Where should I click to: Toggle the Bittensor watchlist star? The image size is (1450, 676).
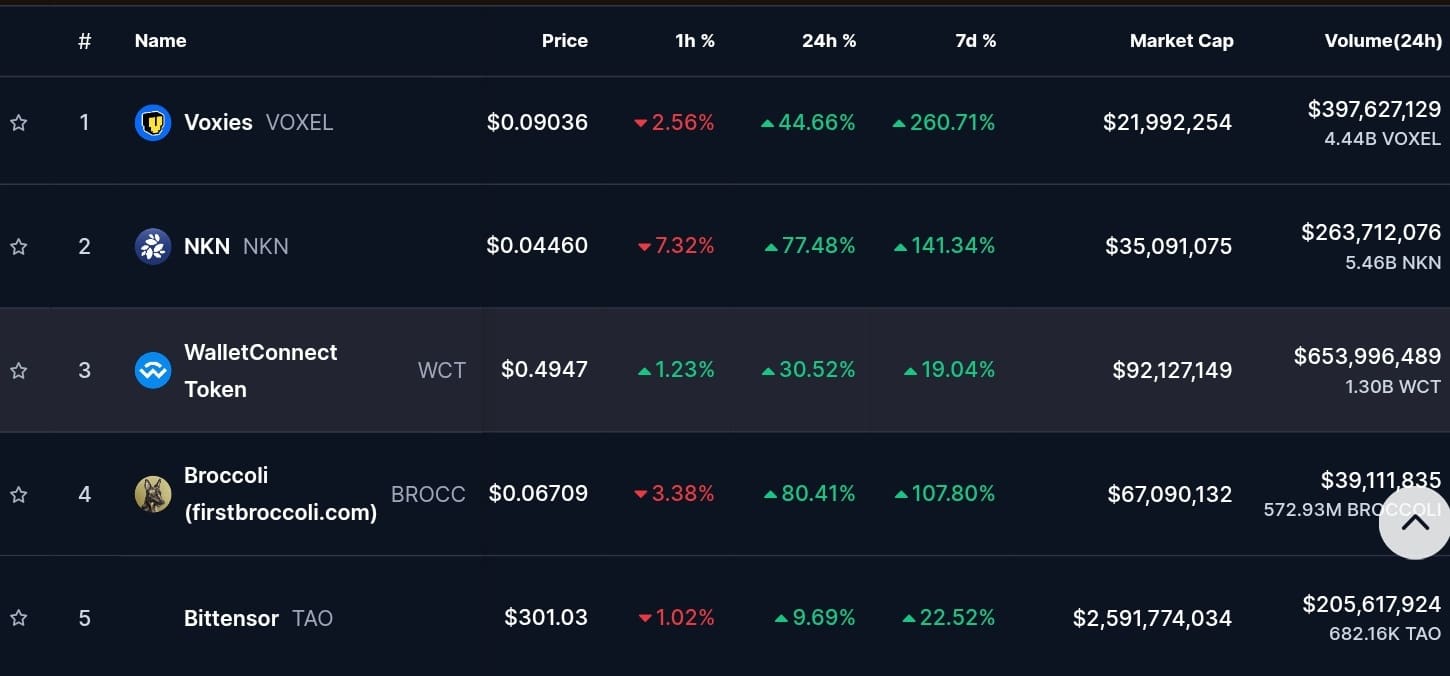18,618
